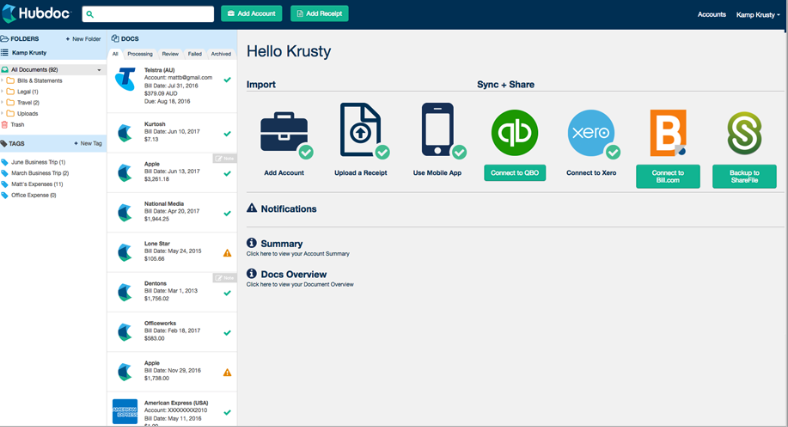Click the American Express logo thumbnail
Image resolution: width=788 pixels, height=427 pixels.
[125, 411]
